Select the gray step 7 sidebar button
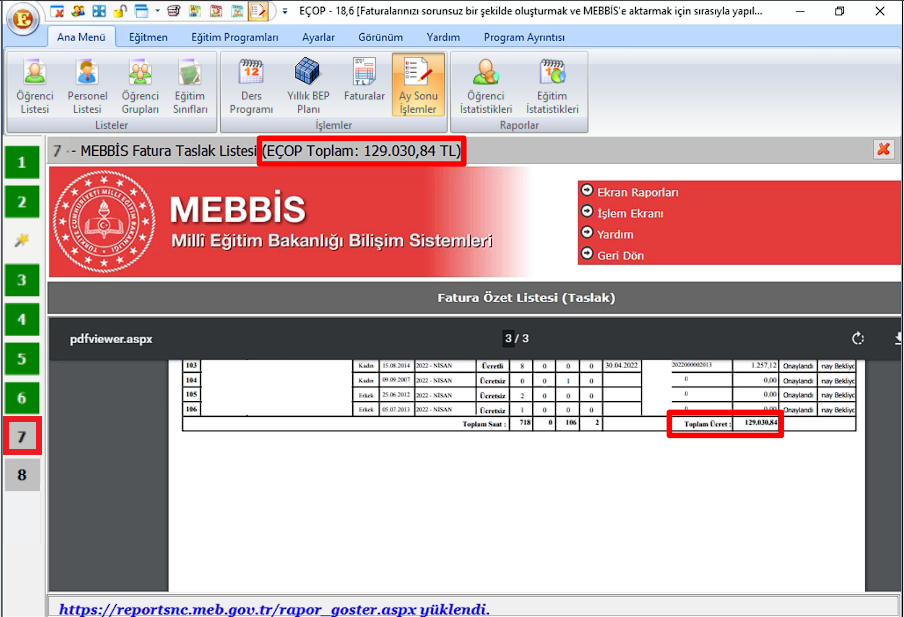The height and width of the screenshot is (617, 904). [x=22, y=437]
